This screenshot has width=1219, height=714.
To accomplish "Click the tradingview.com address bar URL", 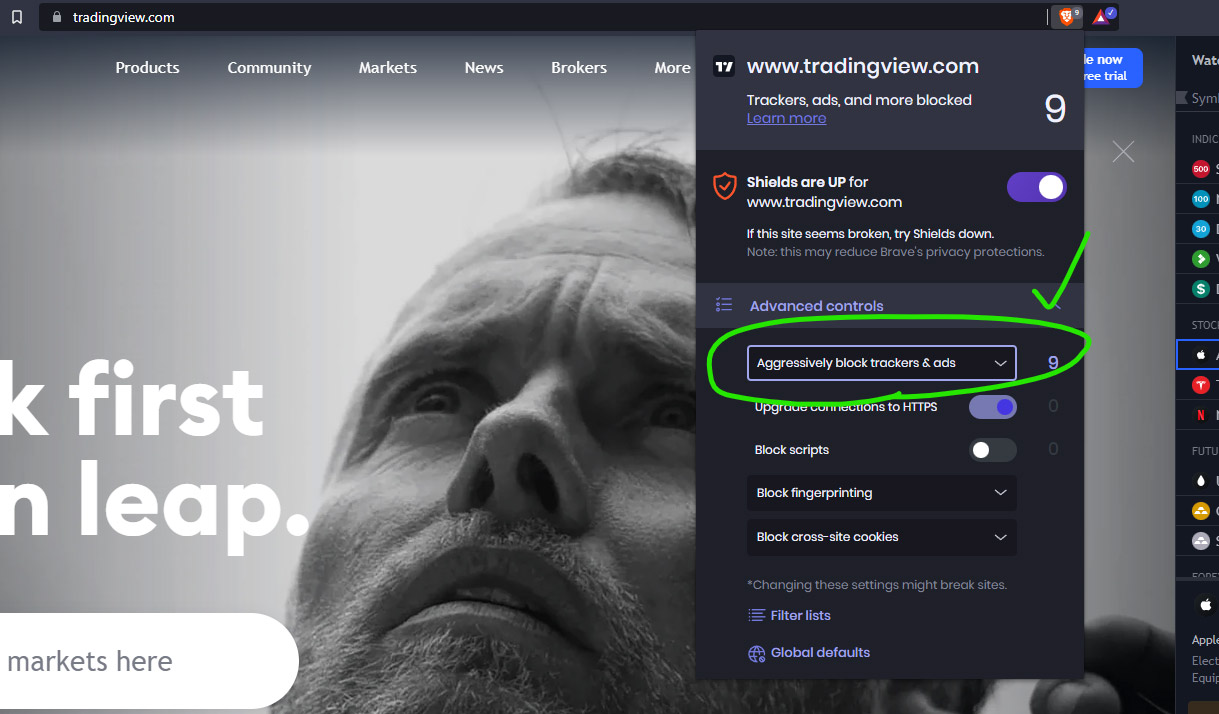I will point(124,17).
